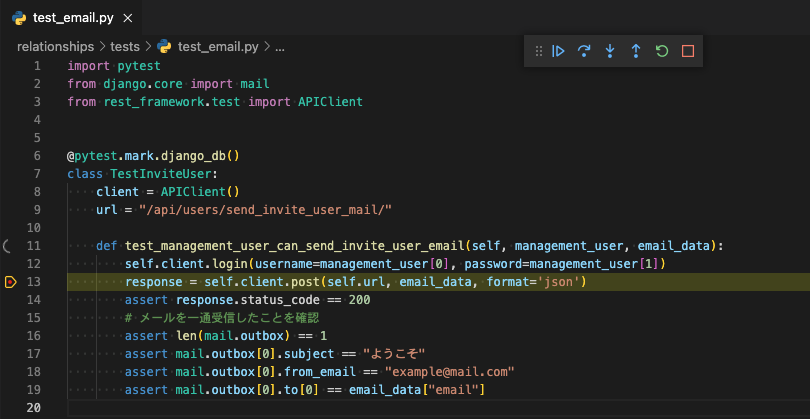This screenshot has width=810, height=419.
Task: Restart the debug session
Action: [662, 51]
